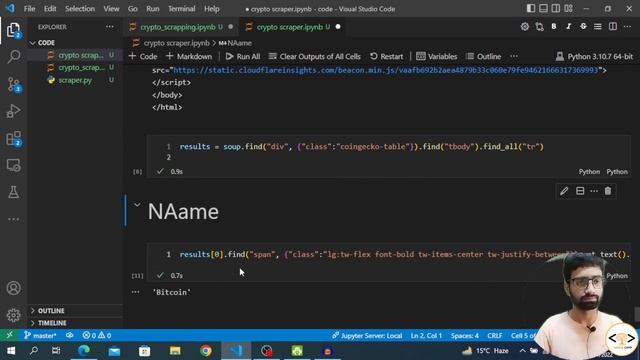Open the Testing flask icon
This screenshot has height=360, width=640.
coord(13,192)
